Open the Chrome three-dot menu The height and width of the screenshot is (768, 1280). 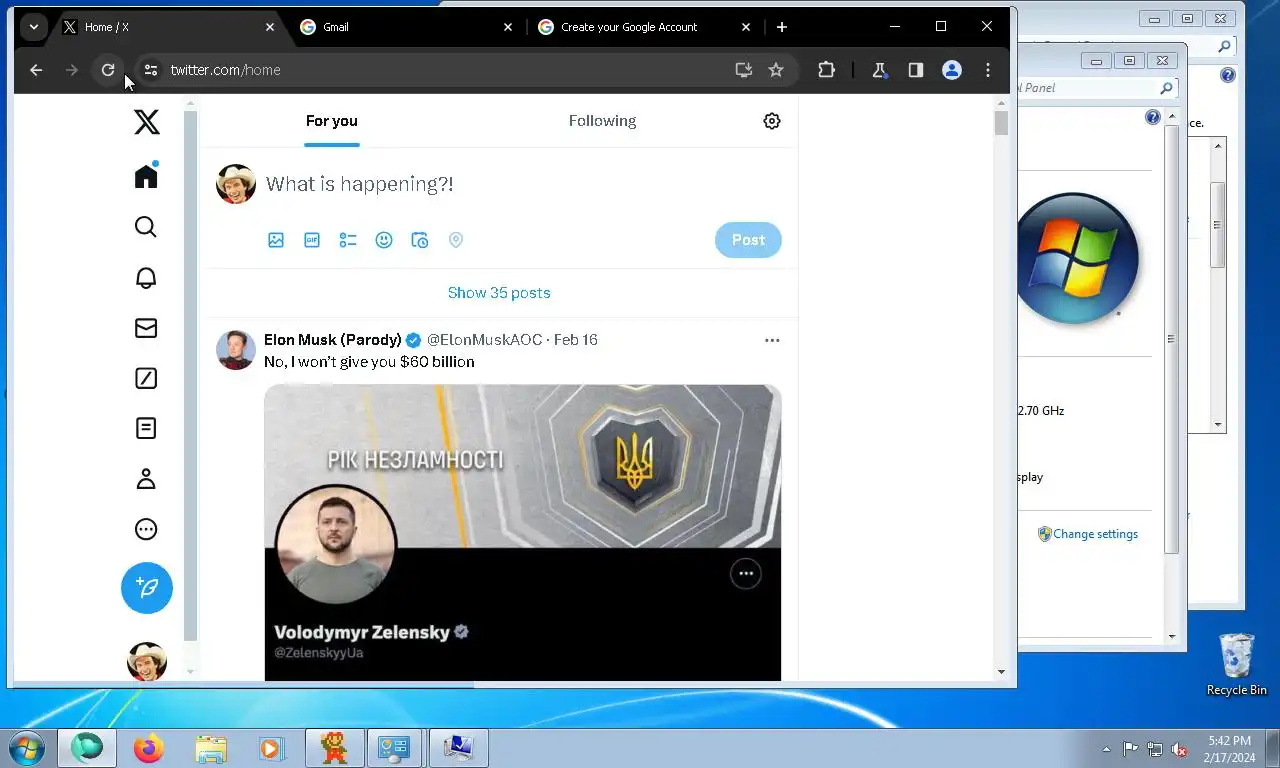pyautogui.click(x=988, y=70)
